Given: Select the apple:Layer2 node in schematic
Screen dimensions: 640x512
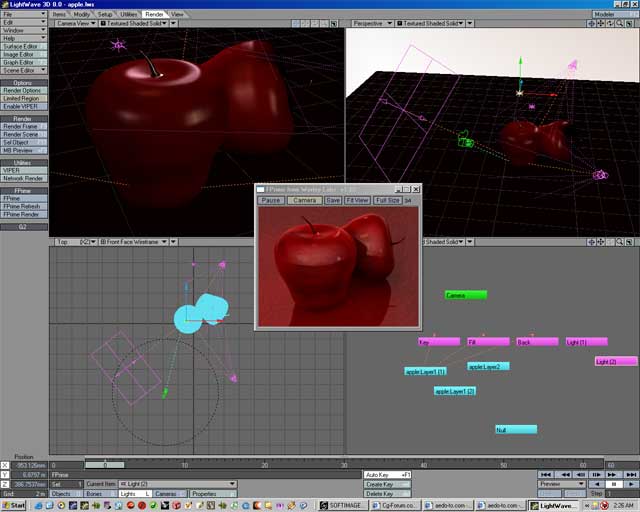Looking at the screenshot, I should click(x=489, y=366).
